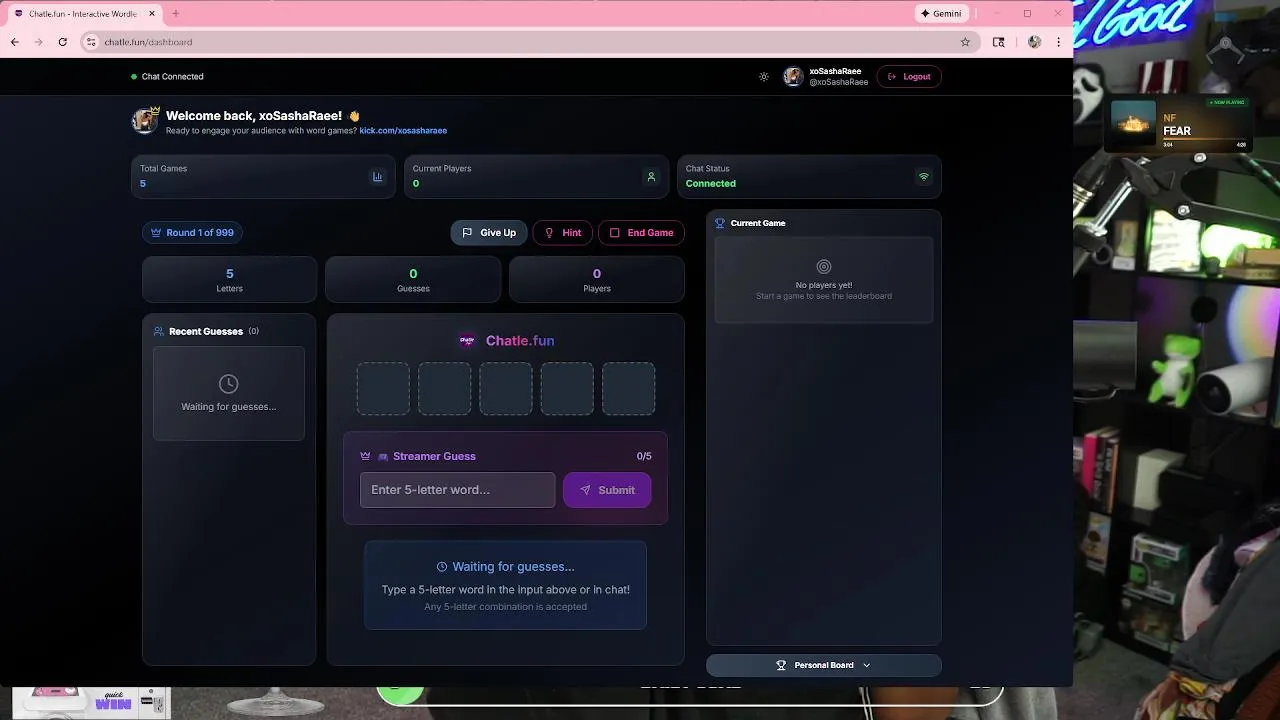Open the Gemini button in Chrome
The width and height of the screenshot is (1280, 720).
pyautogui.click(x=941, y=14)
